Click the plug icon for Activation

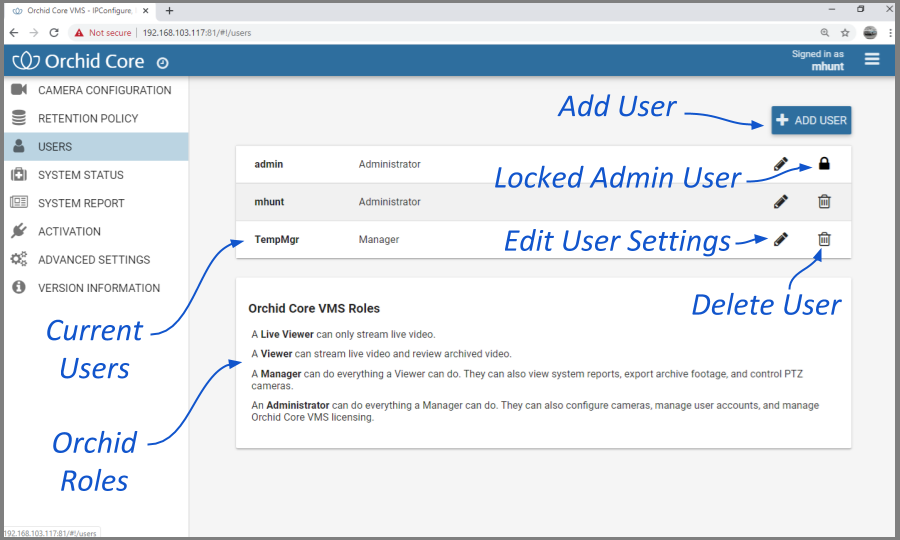(x=19, y=231)
